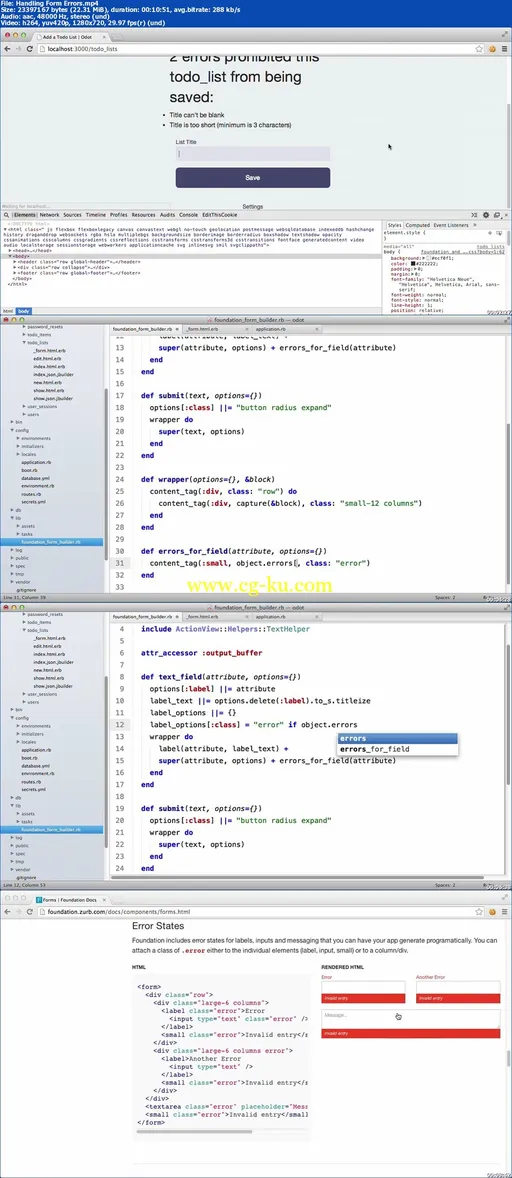
Task: Open new.html.erb in the line-31 editor sidebar
Action: click(x=48, y=382)
